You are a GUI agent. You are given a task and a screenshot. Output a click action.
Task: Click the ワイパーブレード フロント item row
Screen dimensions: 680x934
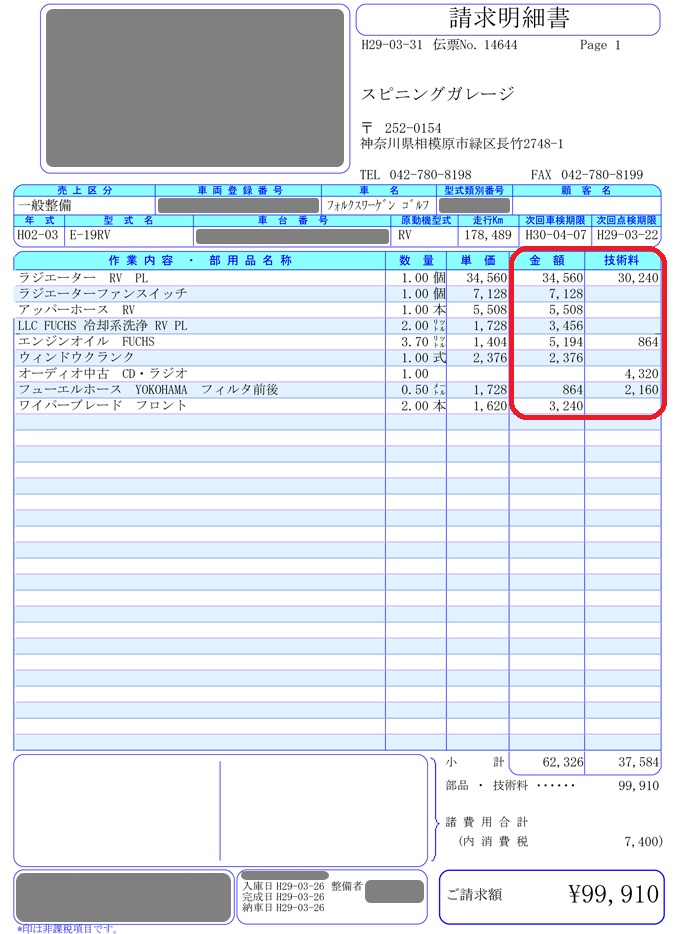[x=102, y=405]
